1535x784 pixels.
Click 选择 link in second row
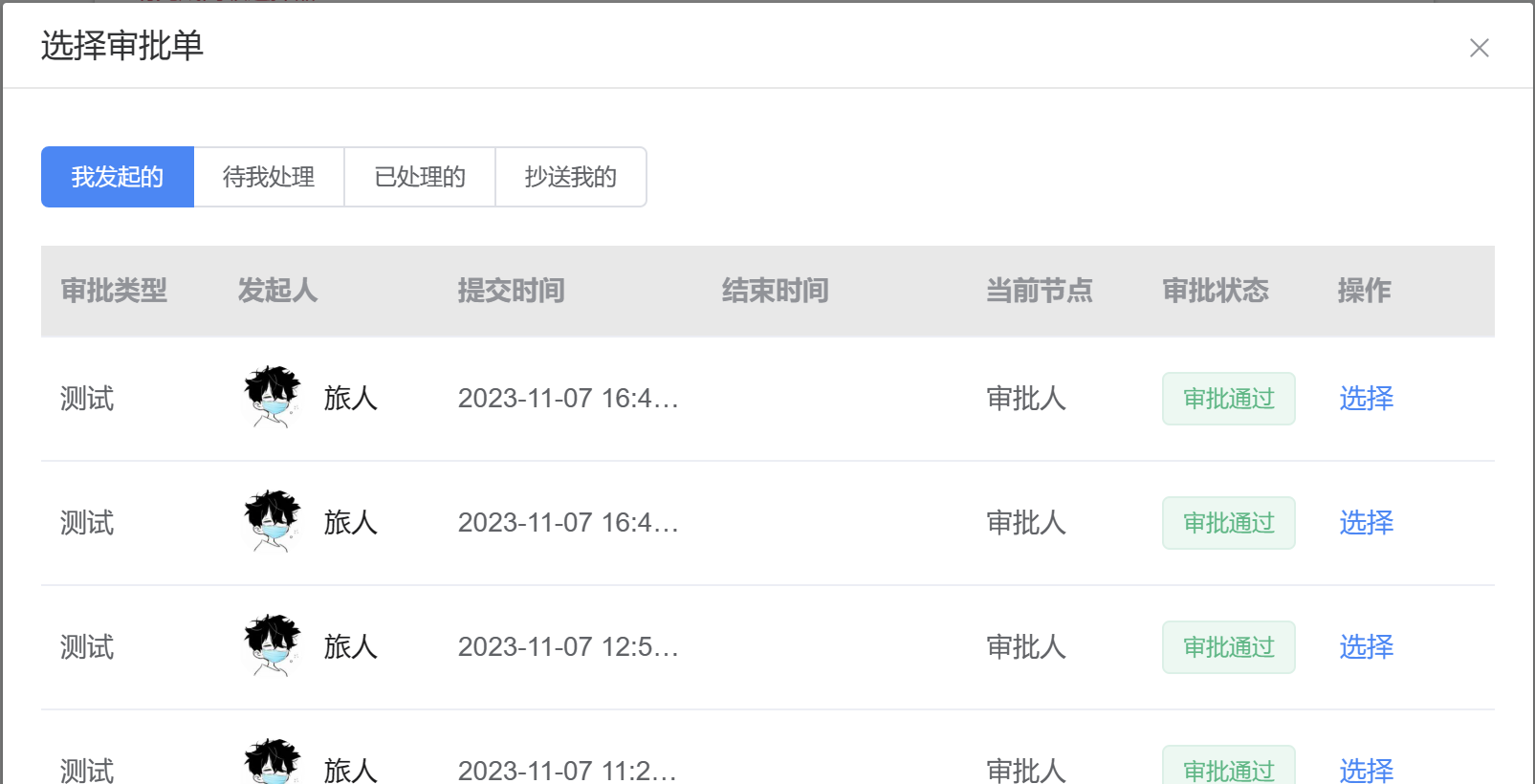pyautogui.click(x=1366, y=523)
